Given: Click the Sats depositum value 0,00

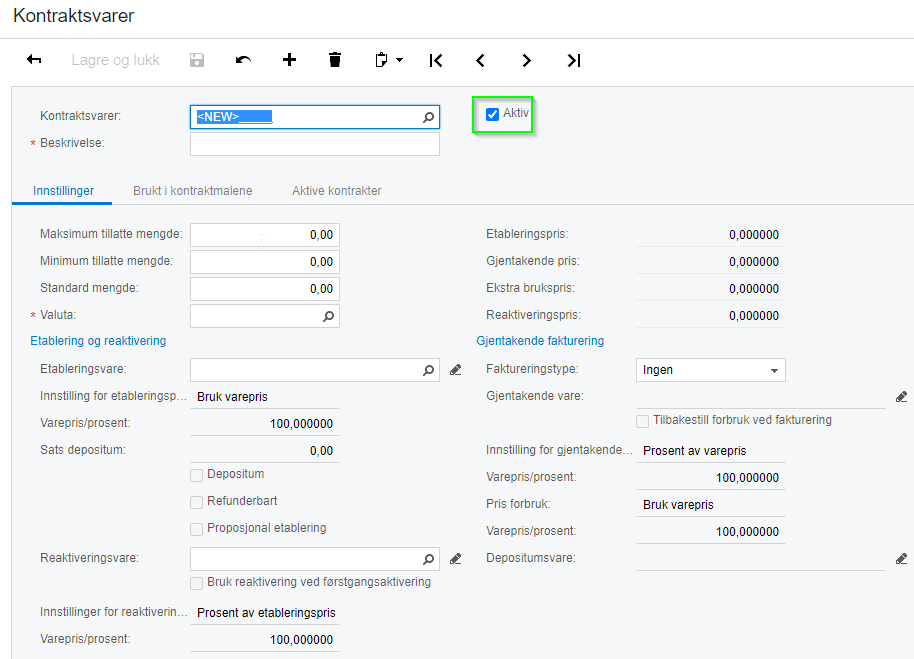Looking at the screenshot, I should [x=321, y=451].
